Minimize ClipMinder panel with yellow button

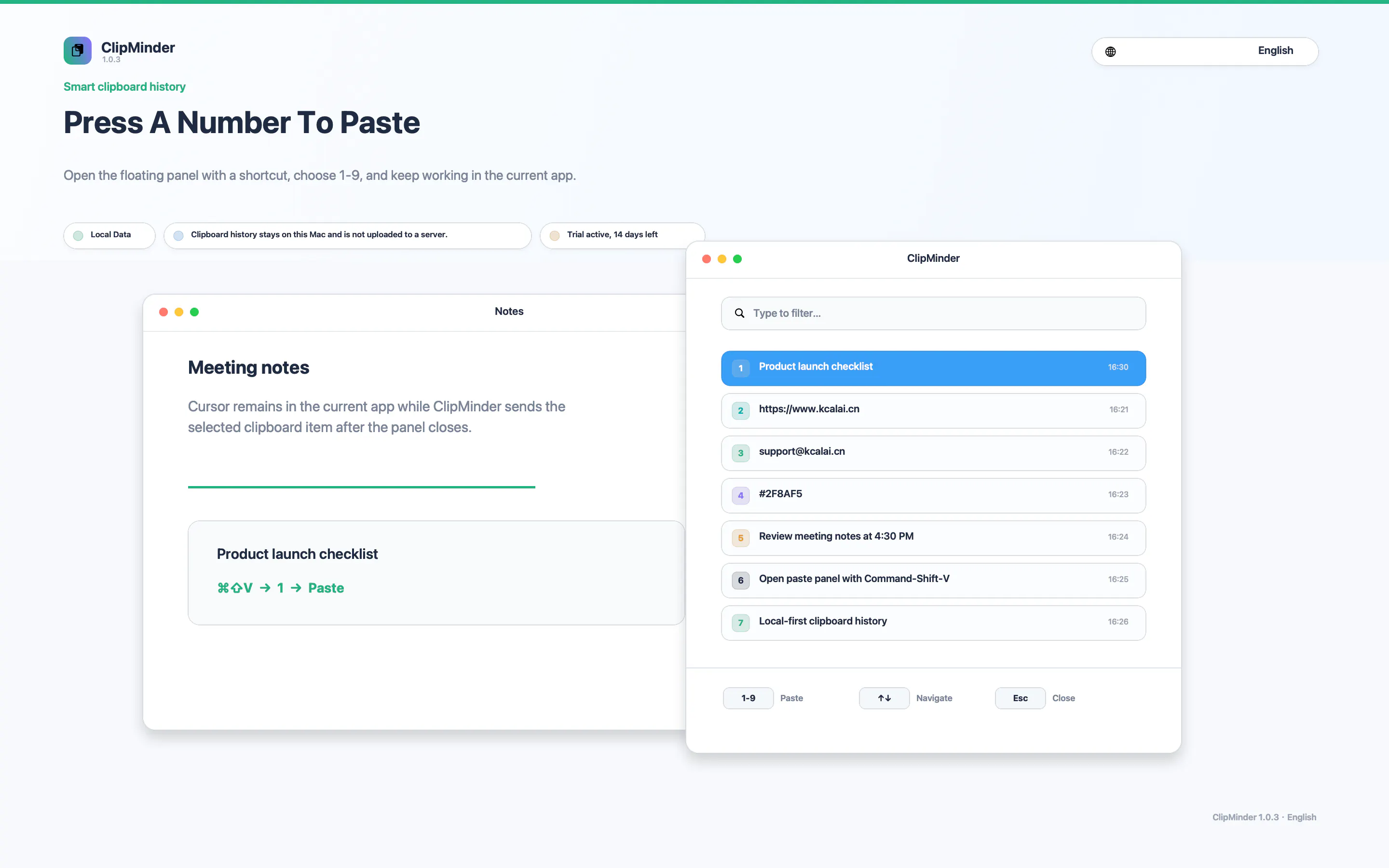pyautogui.click(x=722, y=259)
